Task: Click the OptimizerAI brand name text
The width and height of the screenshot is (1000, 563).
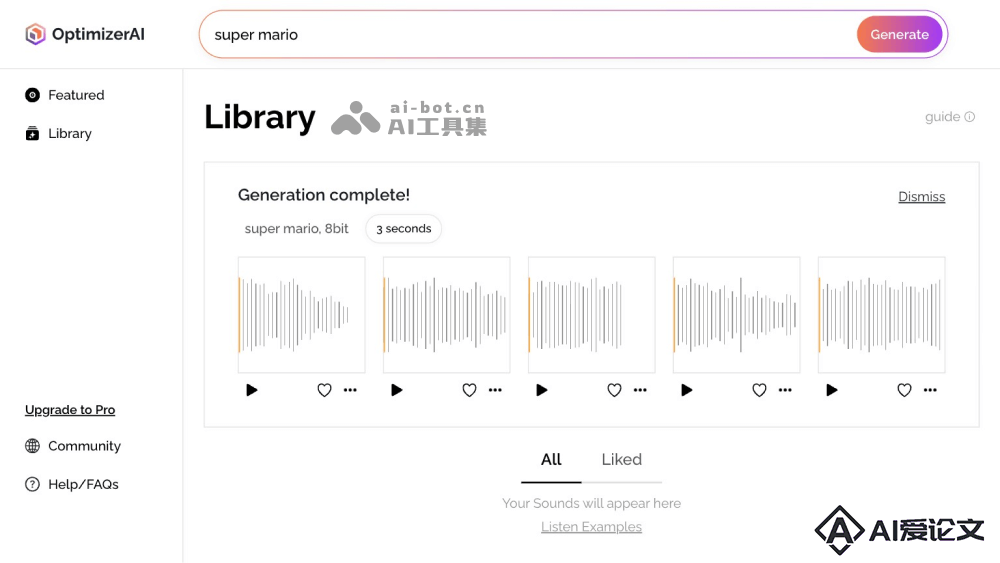Action: 98,34
